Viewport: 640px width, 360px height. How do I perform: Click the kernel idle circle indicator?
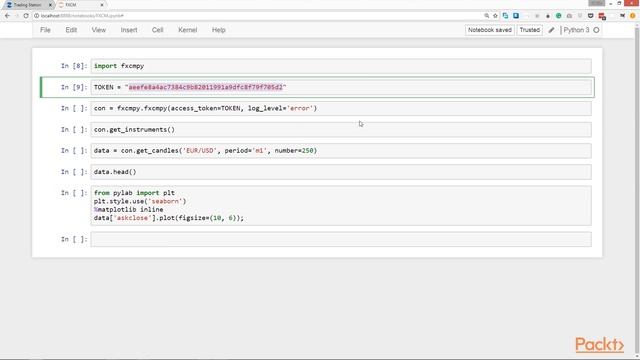tap(596, 30)
